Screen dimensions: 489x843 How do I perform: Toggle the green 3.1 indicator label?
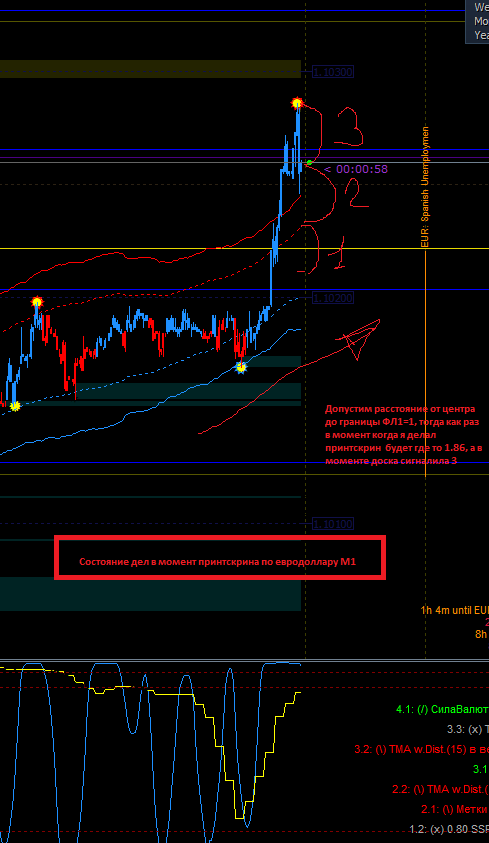tap(481, 769)
